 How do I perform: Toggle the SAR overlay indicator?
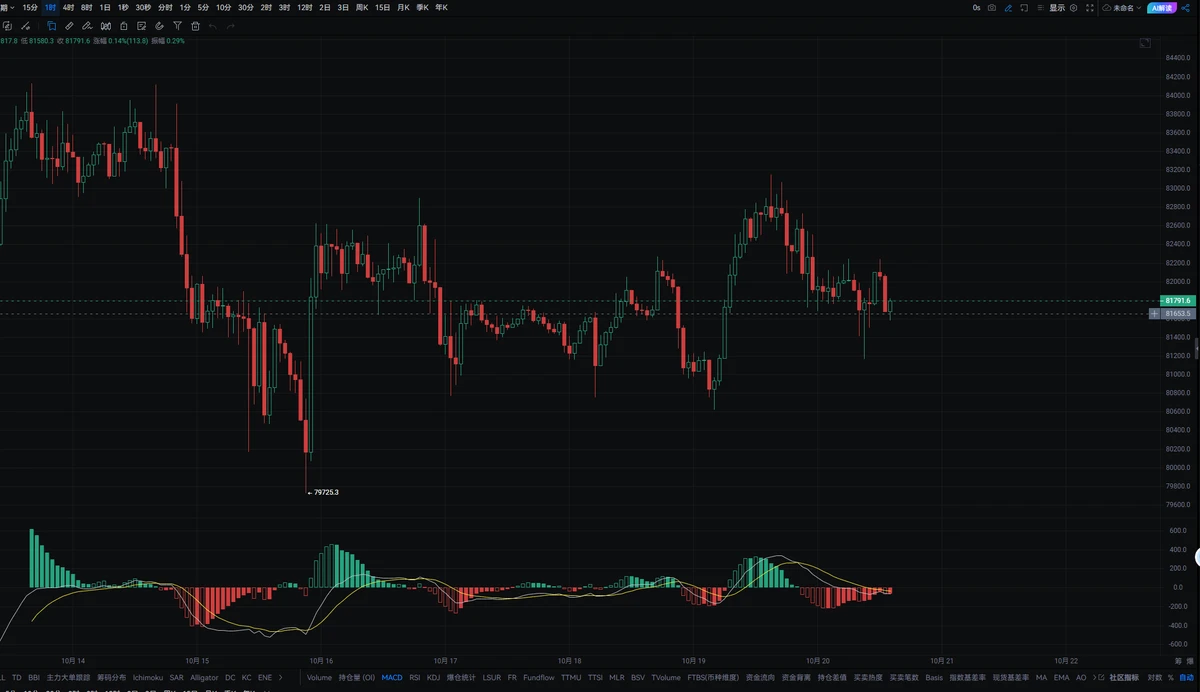click(x=176, y=677)
